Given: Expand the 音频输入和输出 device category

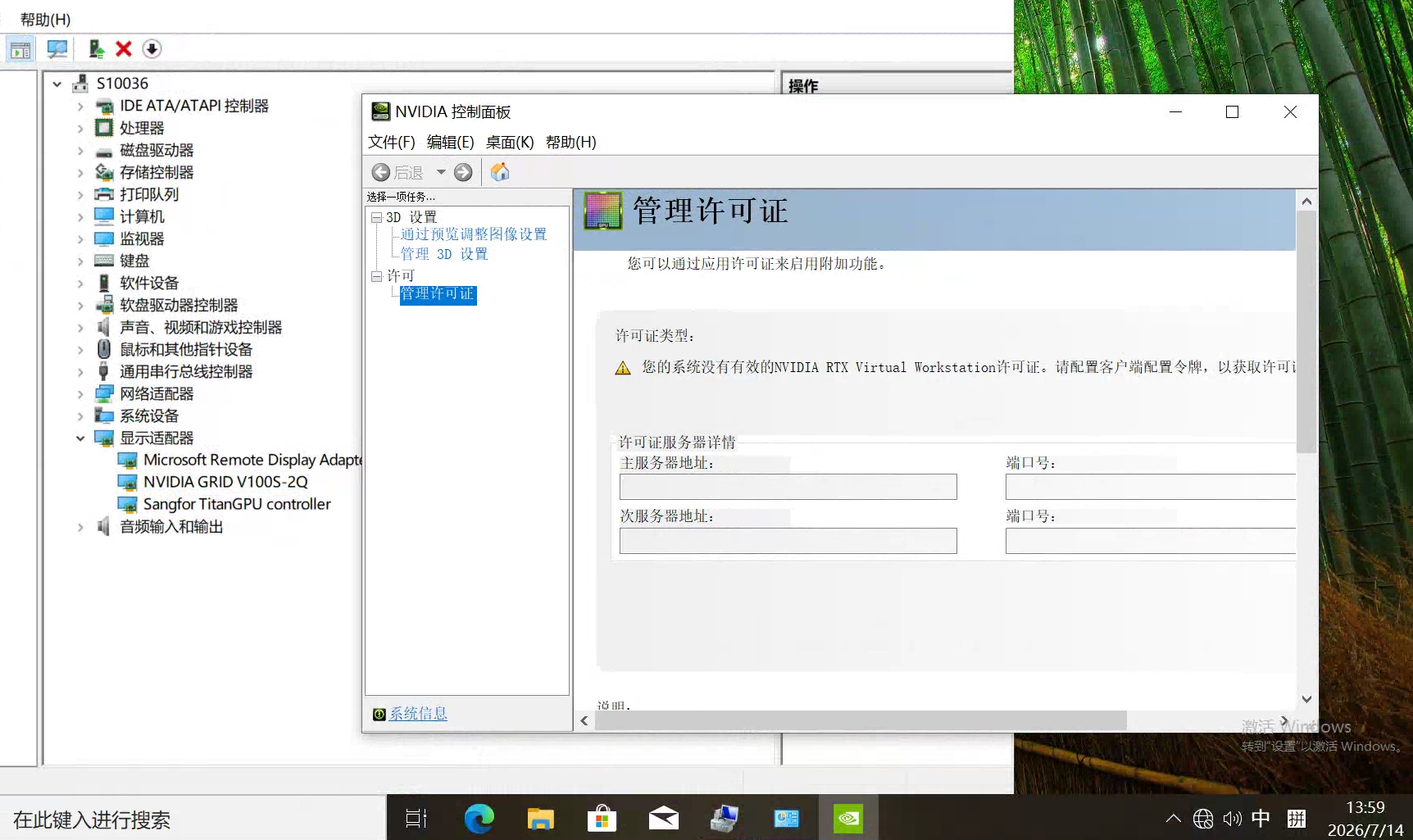Looking at the screenshot, I should (x=80, y=527).
